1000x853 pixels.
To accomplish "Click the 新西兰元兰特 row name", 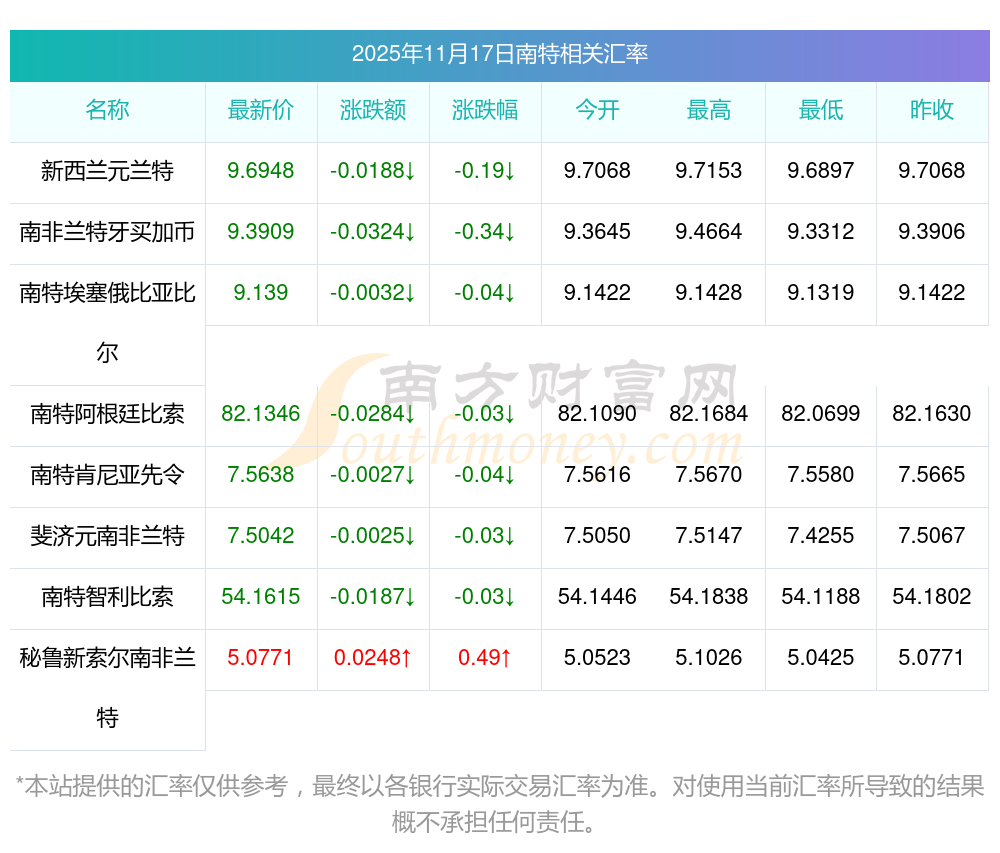I will pyautogui.click(x=107, y=171).
